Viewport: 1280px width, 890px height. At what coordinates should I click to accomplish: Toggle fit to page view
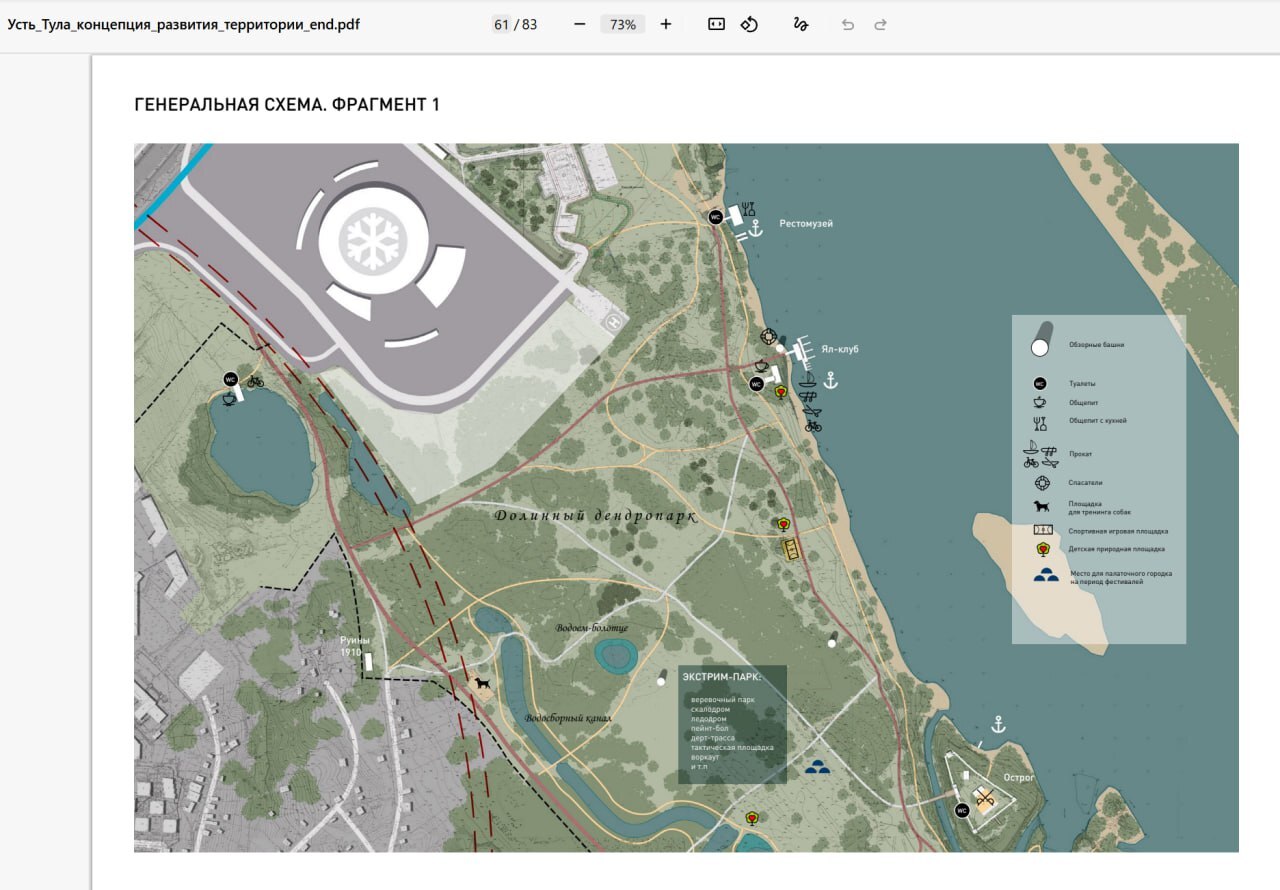[x=716, y=24]
